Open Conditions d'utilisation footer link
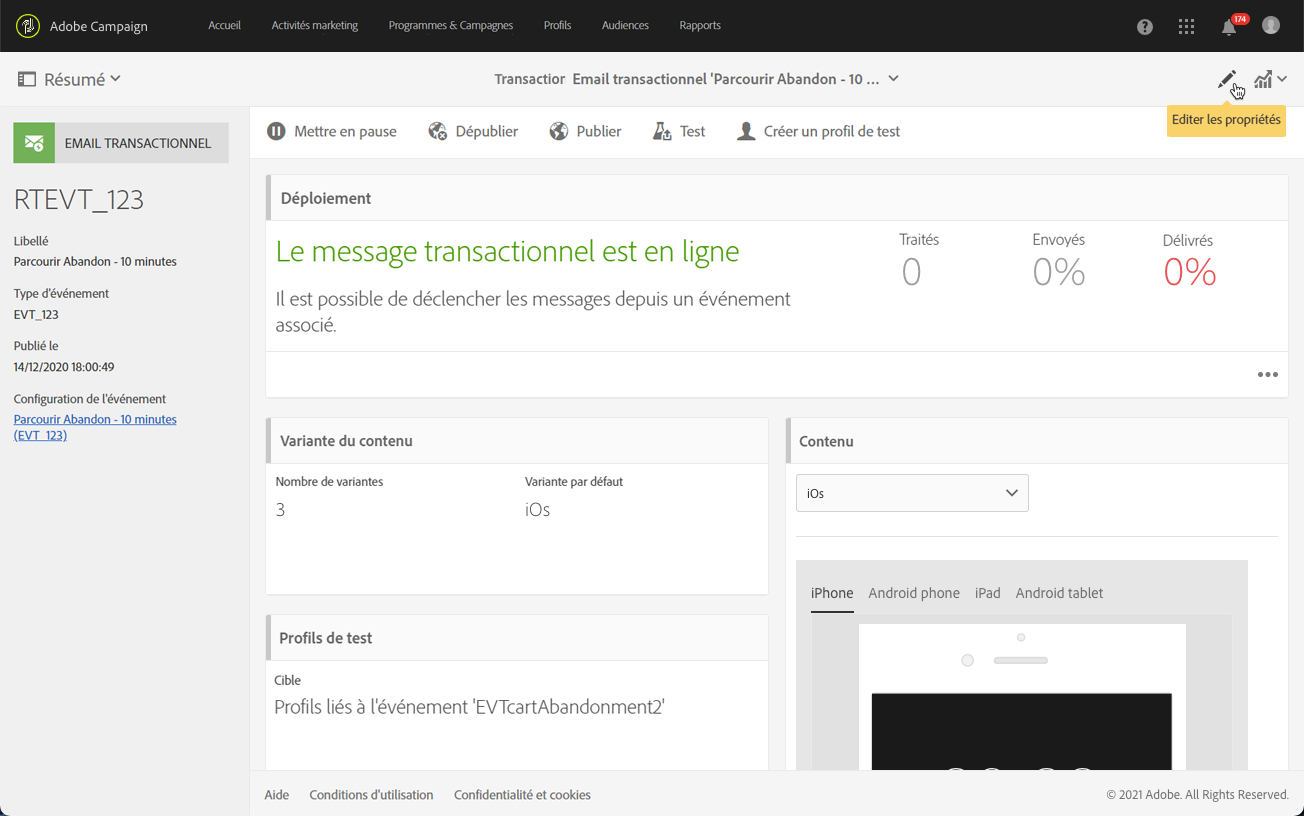This screenshot has width=1304, height=816. coord(371,795)
